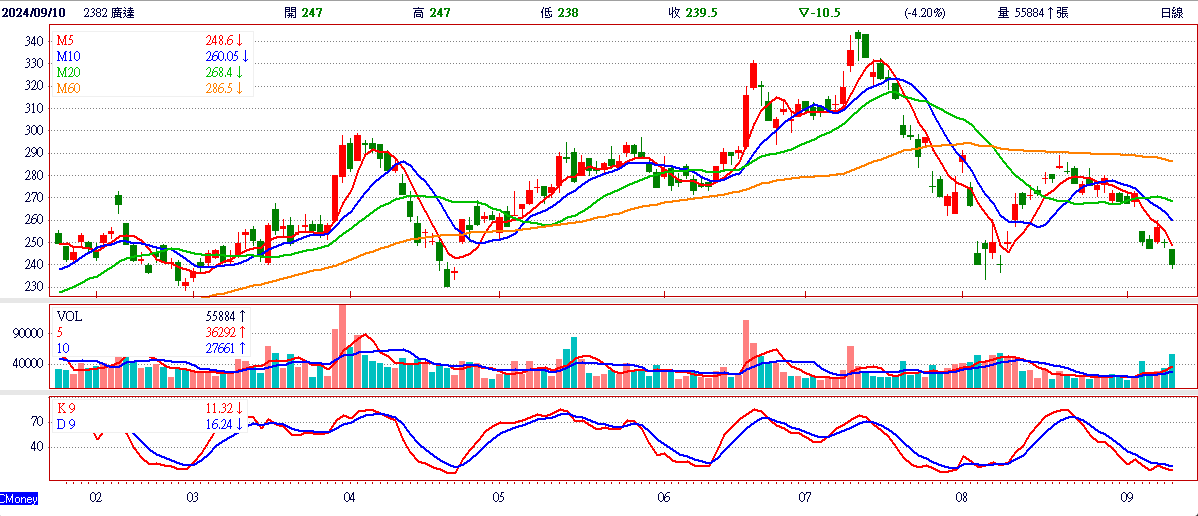Screen dimensions: 1198x516
Task: Click the 70 KD axis label
Action: pyautogui.click(x=35, y=421)
